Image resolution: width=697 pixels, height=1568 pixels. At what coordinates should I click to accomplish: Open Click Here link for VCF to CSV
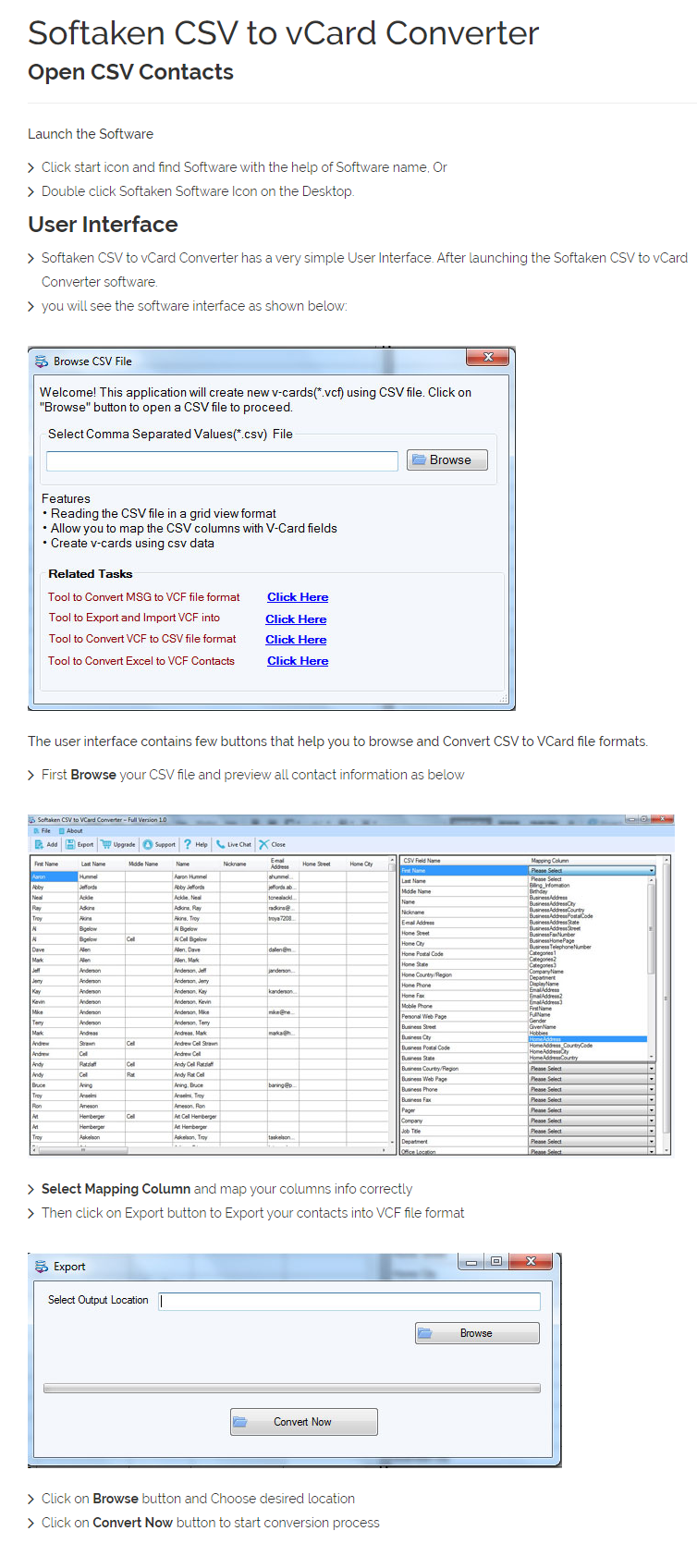coord(296,640)
